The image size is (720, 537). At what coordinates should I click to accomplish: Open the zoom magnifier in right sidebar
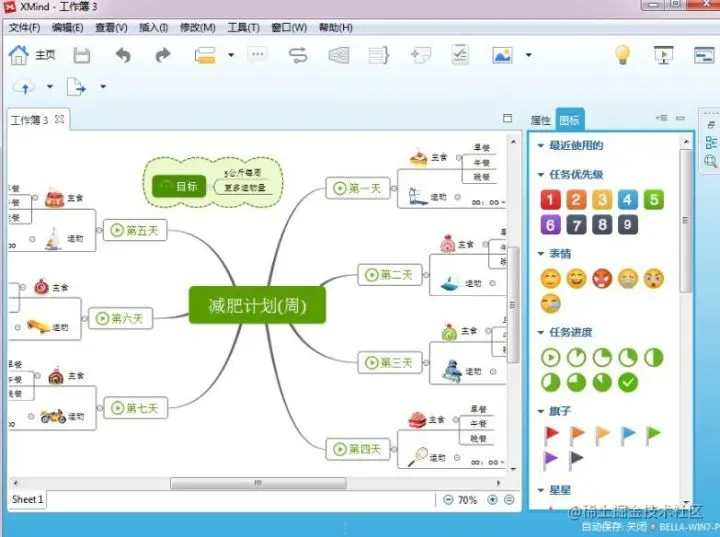[710, 161]
